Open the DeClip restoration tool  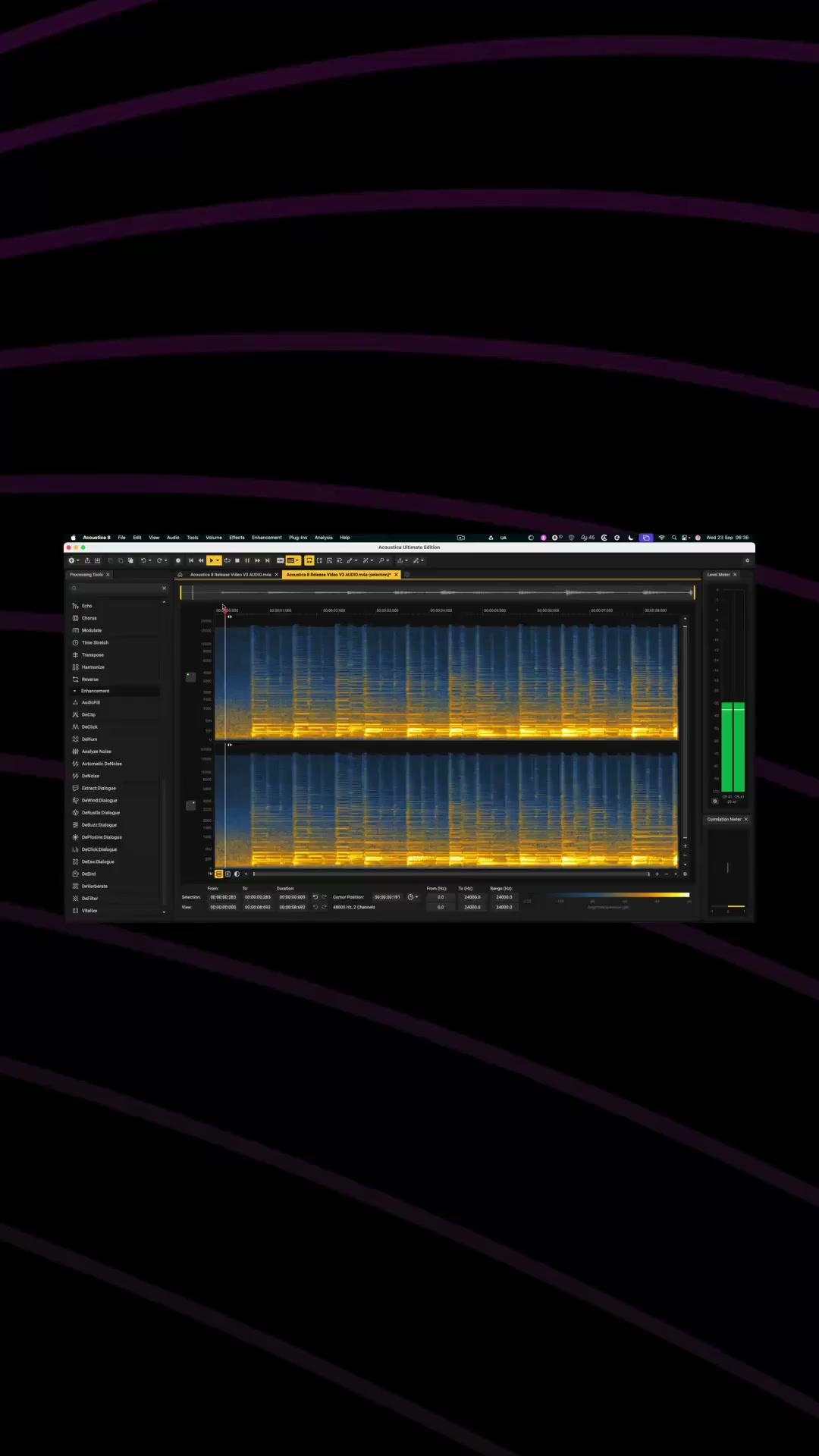tap(88, 714)
